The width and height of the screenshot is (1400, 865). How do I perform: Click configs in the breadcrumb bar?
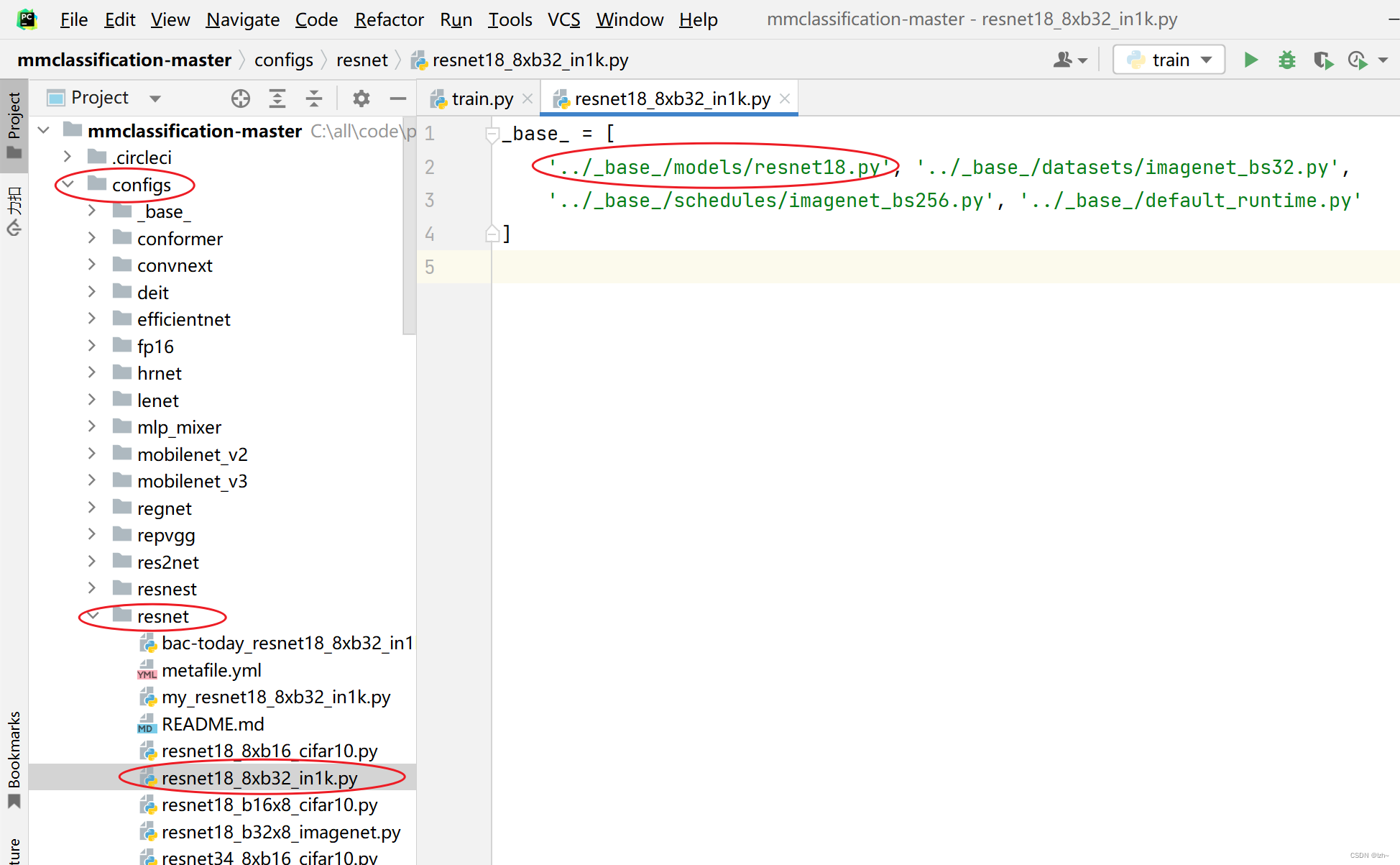coord(284,60)
